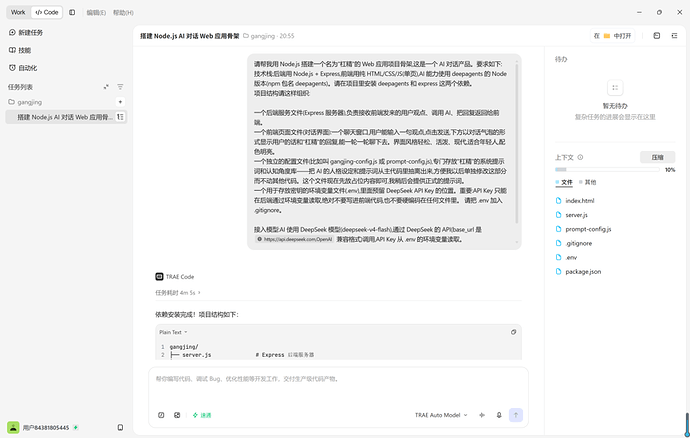The image size is (690, 438).
Task: Open server.js from context files
Action: 576,215
